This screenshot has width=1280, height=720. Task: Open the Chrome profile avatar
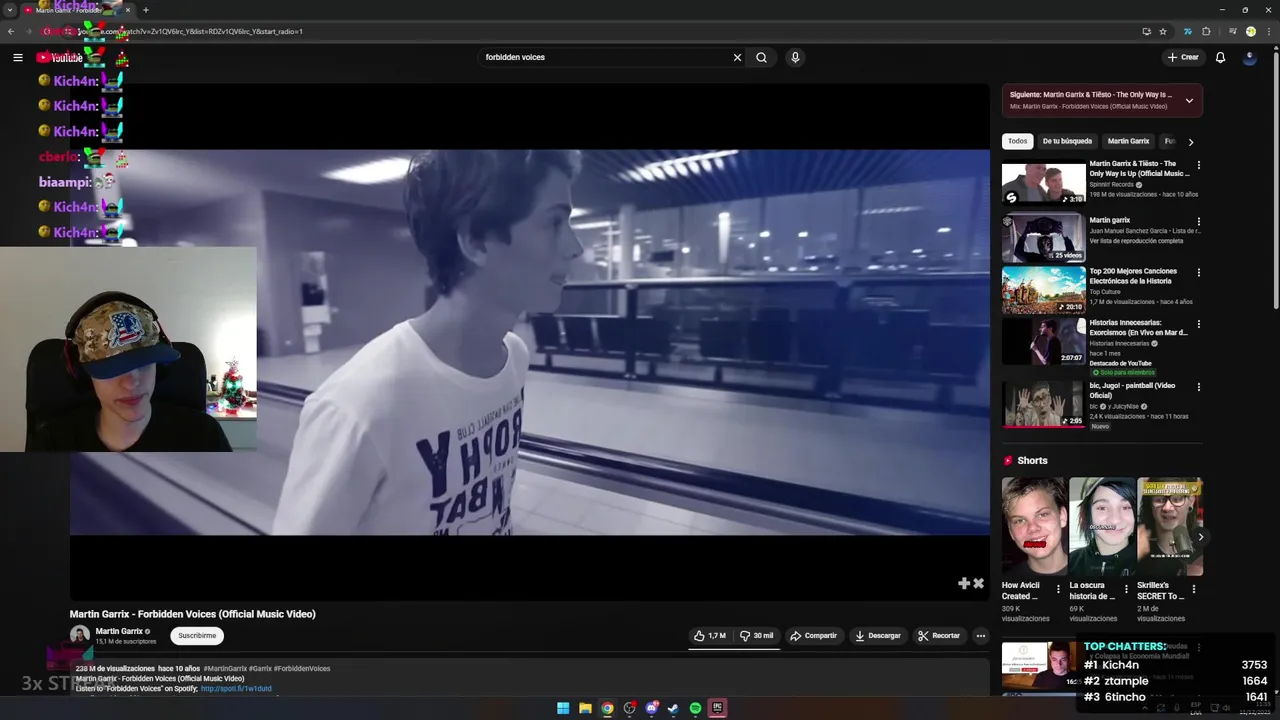(1250, 31)
